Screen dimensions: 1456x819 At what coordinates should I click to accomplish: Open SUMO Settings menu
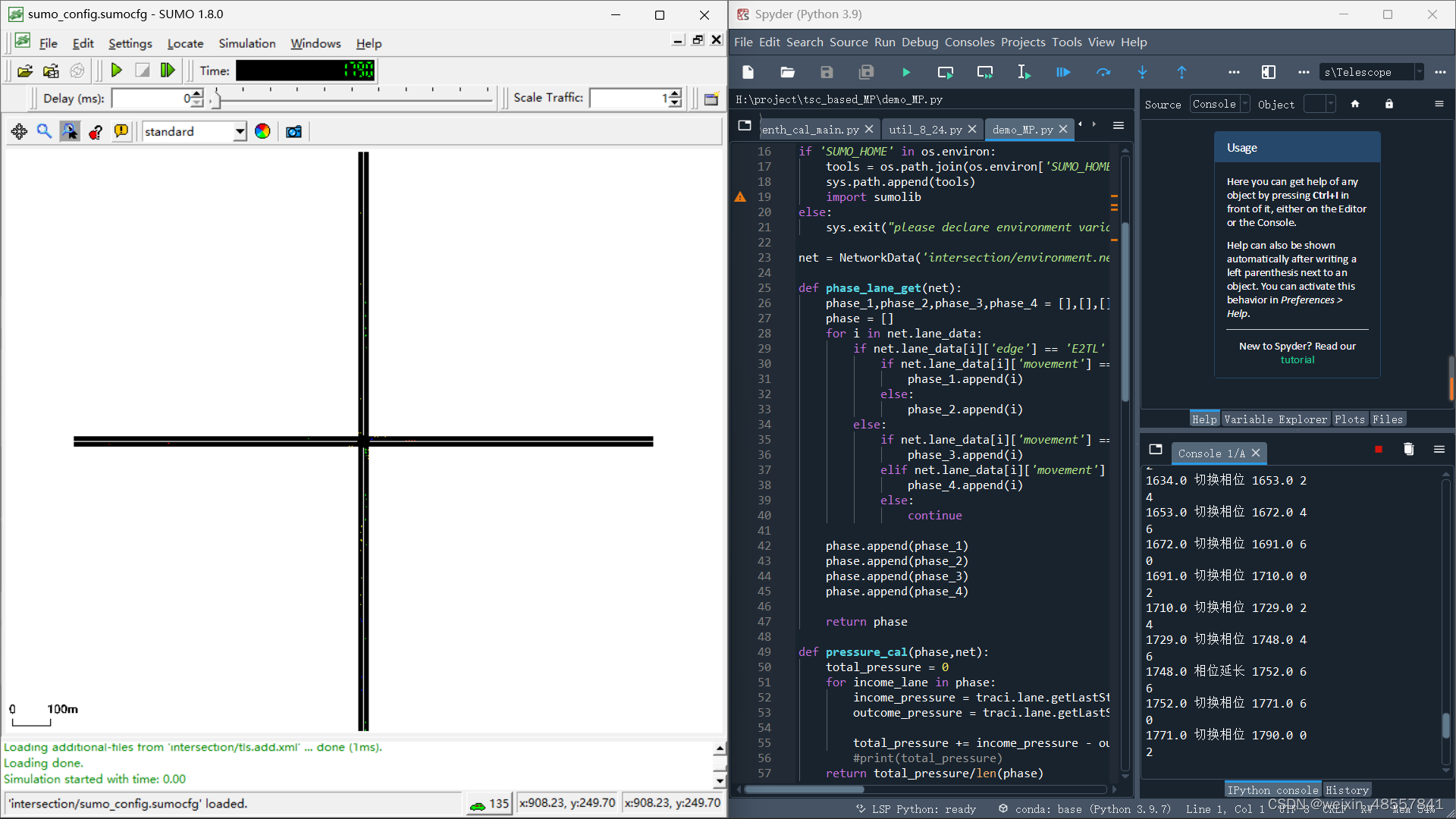tap(130, 43)
